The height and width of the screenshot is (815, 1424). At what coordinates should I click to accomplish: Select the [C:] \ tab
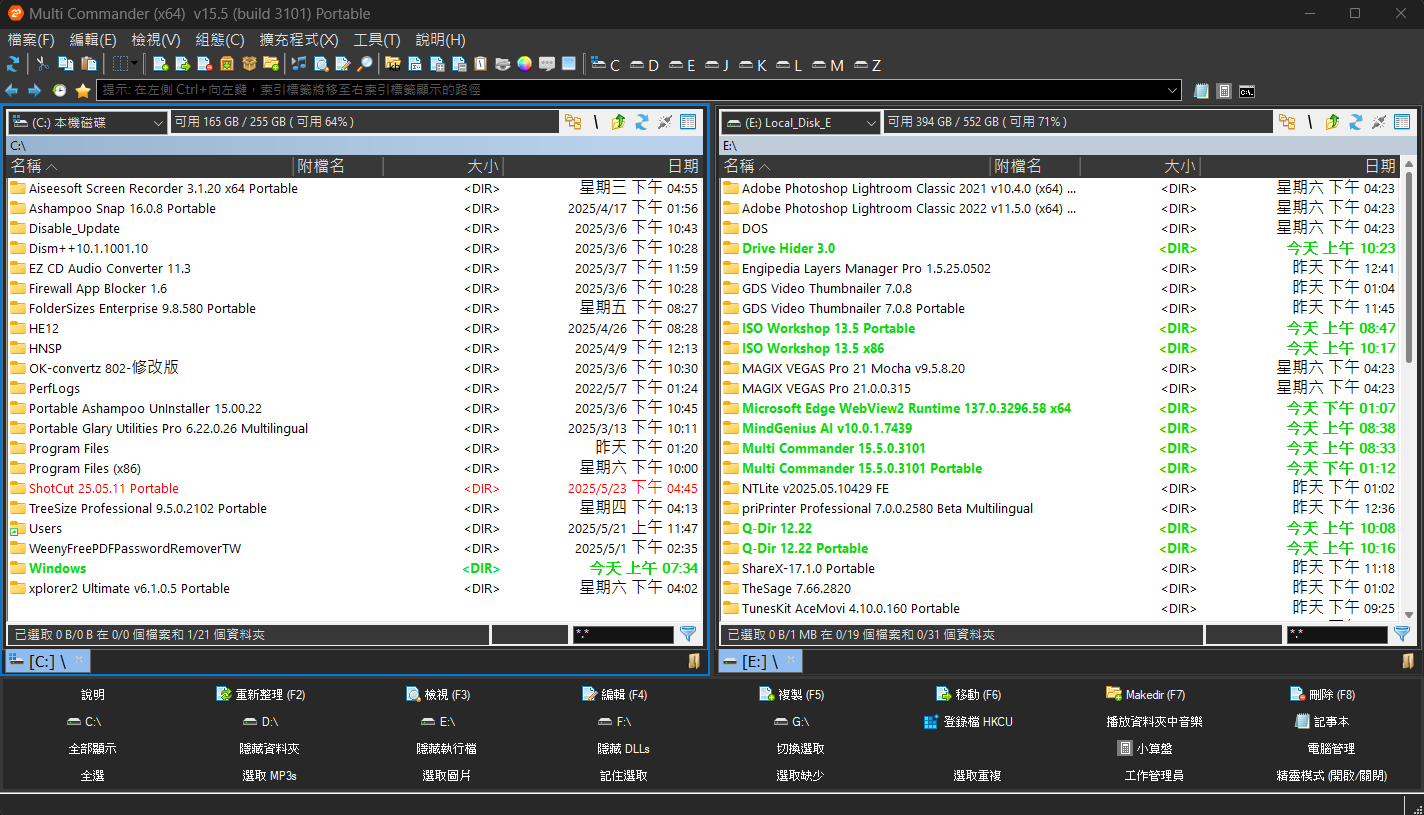(48, 661)
